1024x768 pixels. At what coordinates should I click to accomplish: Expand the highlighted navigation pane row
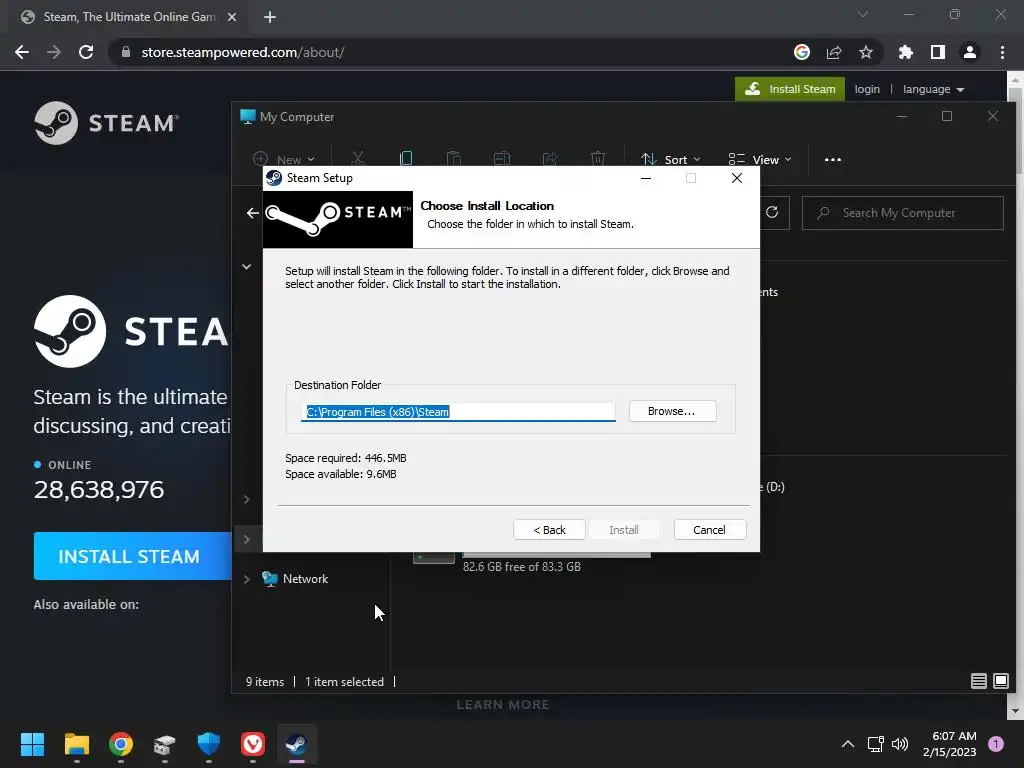(x=246, y=539)
